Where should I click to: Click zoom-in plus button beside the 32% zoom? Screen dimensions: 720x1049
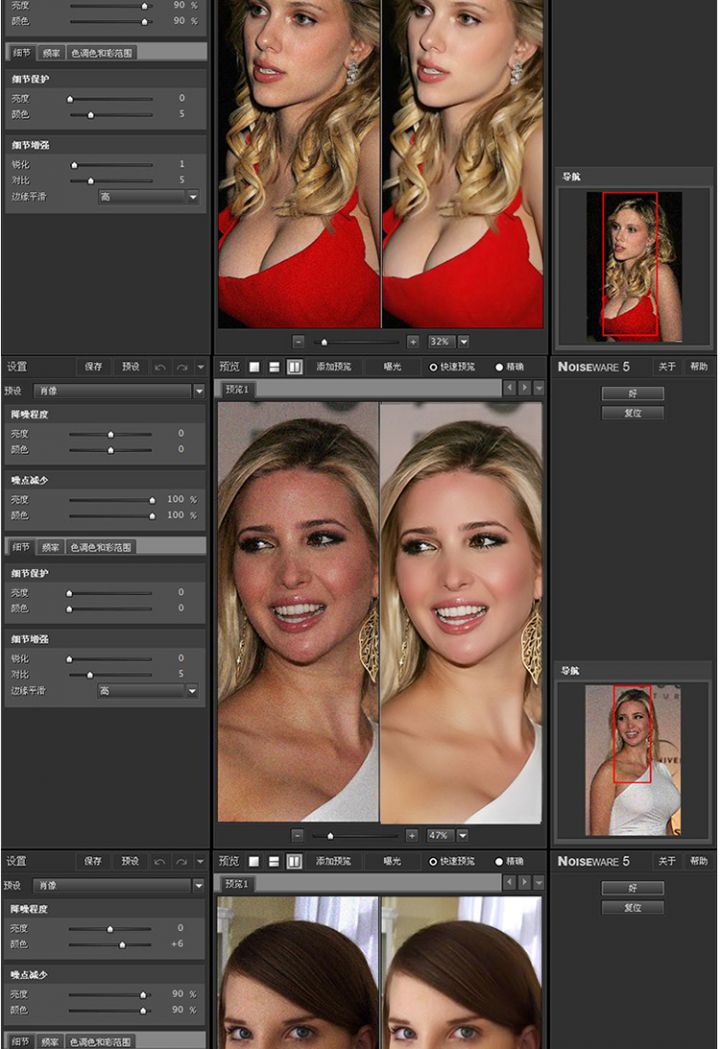coord(412,341)
